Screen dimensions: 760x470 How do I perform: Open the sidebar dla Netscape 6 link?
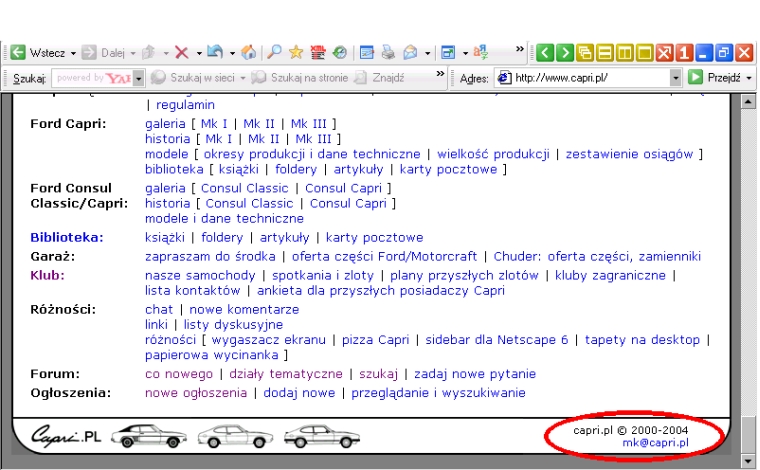pos(497,340)
